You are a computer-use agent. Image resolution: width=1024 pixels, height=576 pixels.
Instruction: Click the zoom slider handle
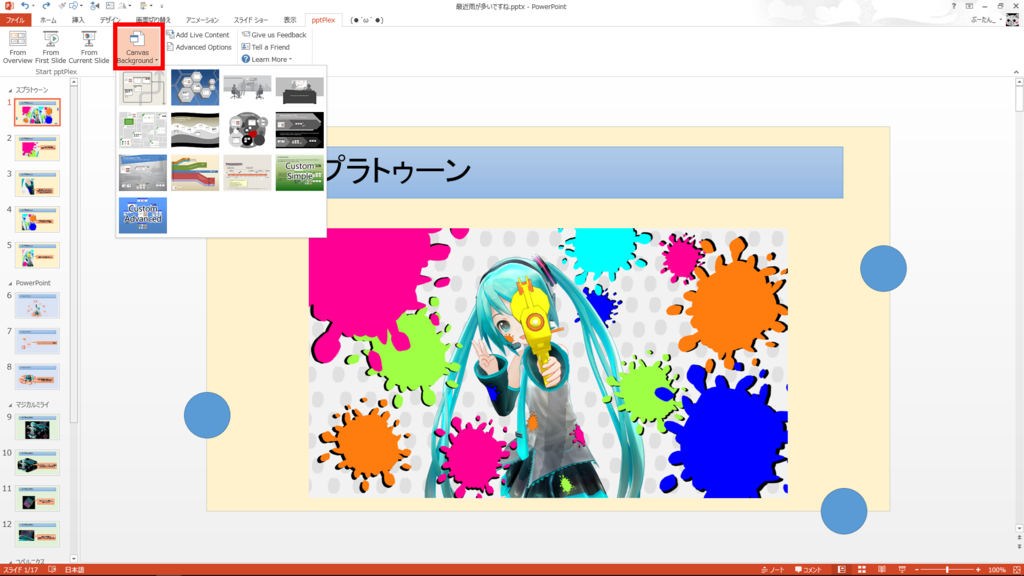click(948, 570)
